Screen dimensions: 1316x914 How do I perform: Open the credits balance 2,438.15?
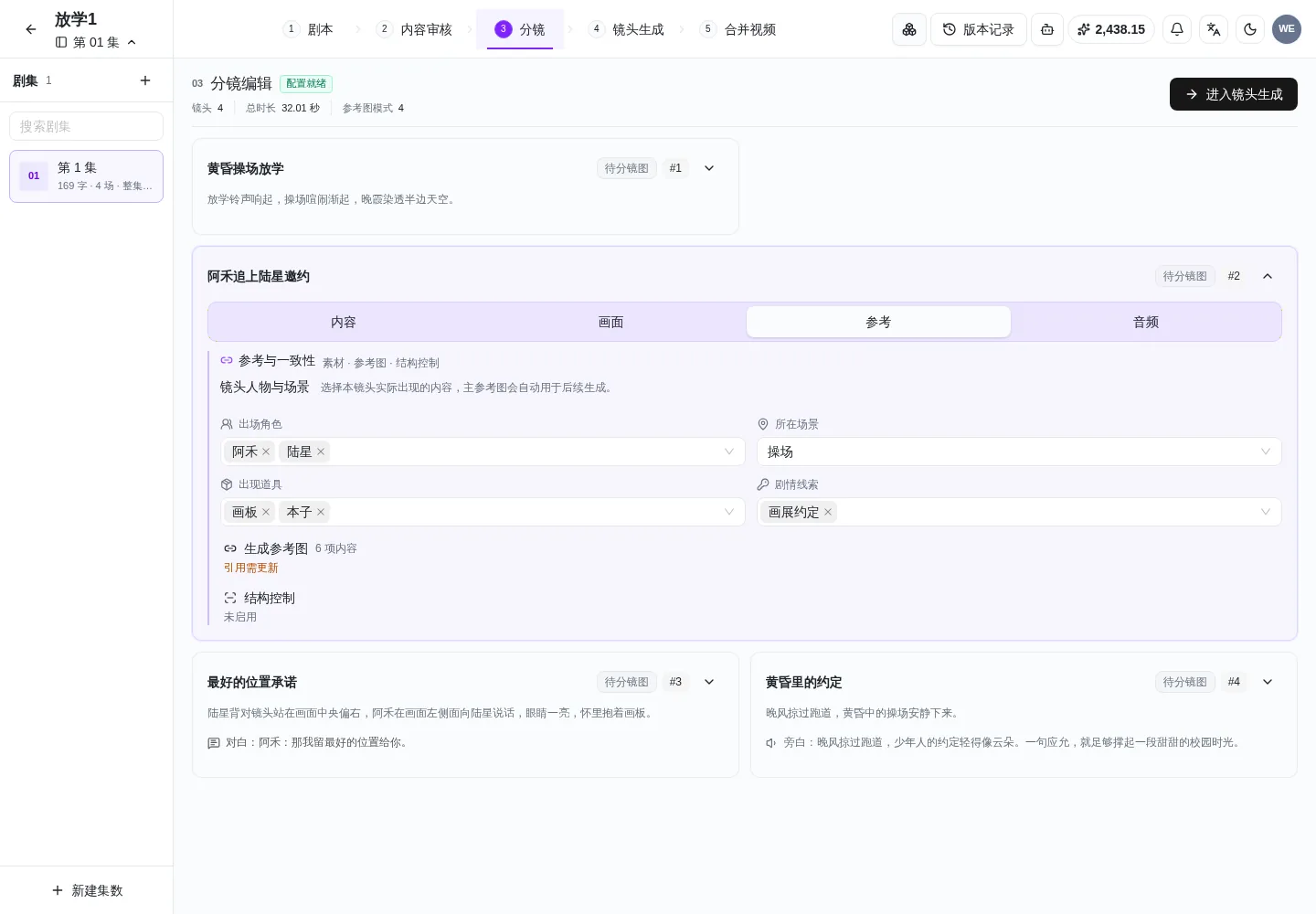[1111, 29]
